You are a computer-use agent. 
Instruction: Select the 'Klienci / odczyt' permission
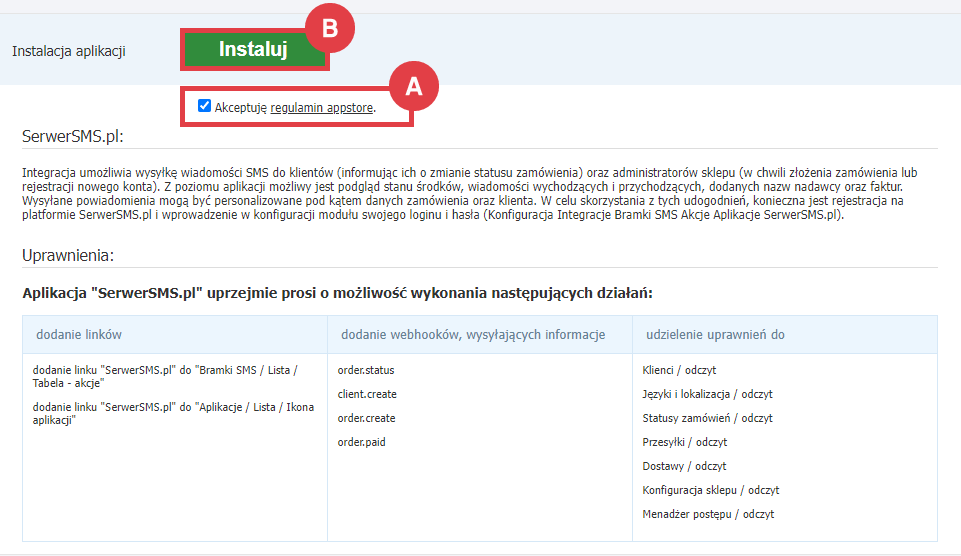pos(679,370)
